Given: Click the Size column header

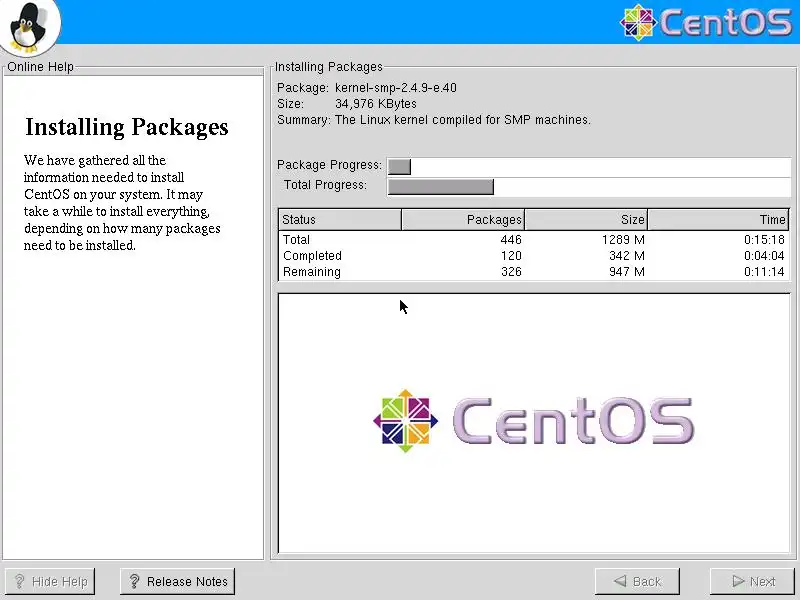Looking at the screenshot, I should coord(586,219).
